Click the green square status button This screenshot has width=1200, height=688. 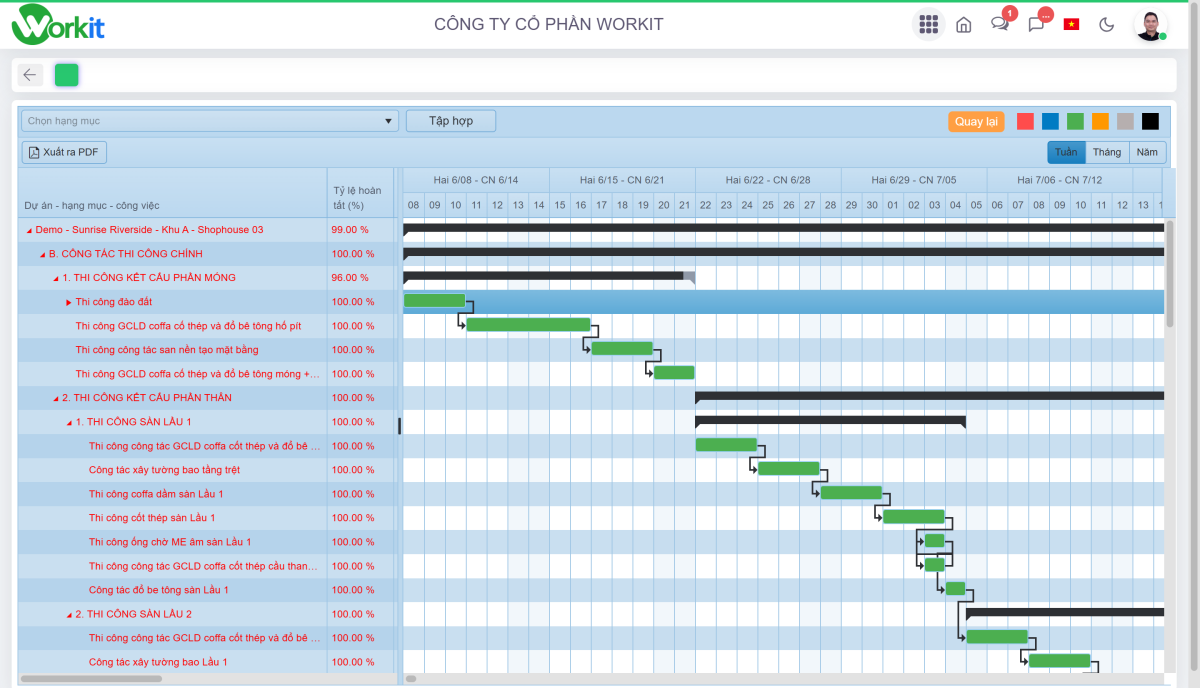point(67,75)
